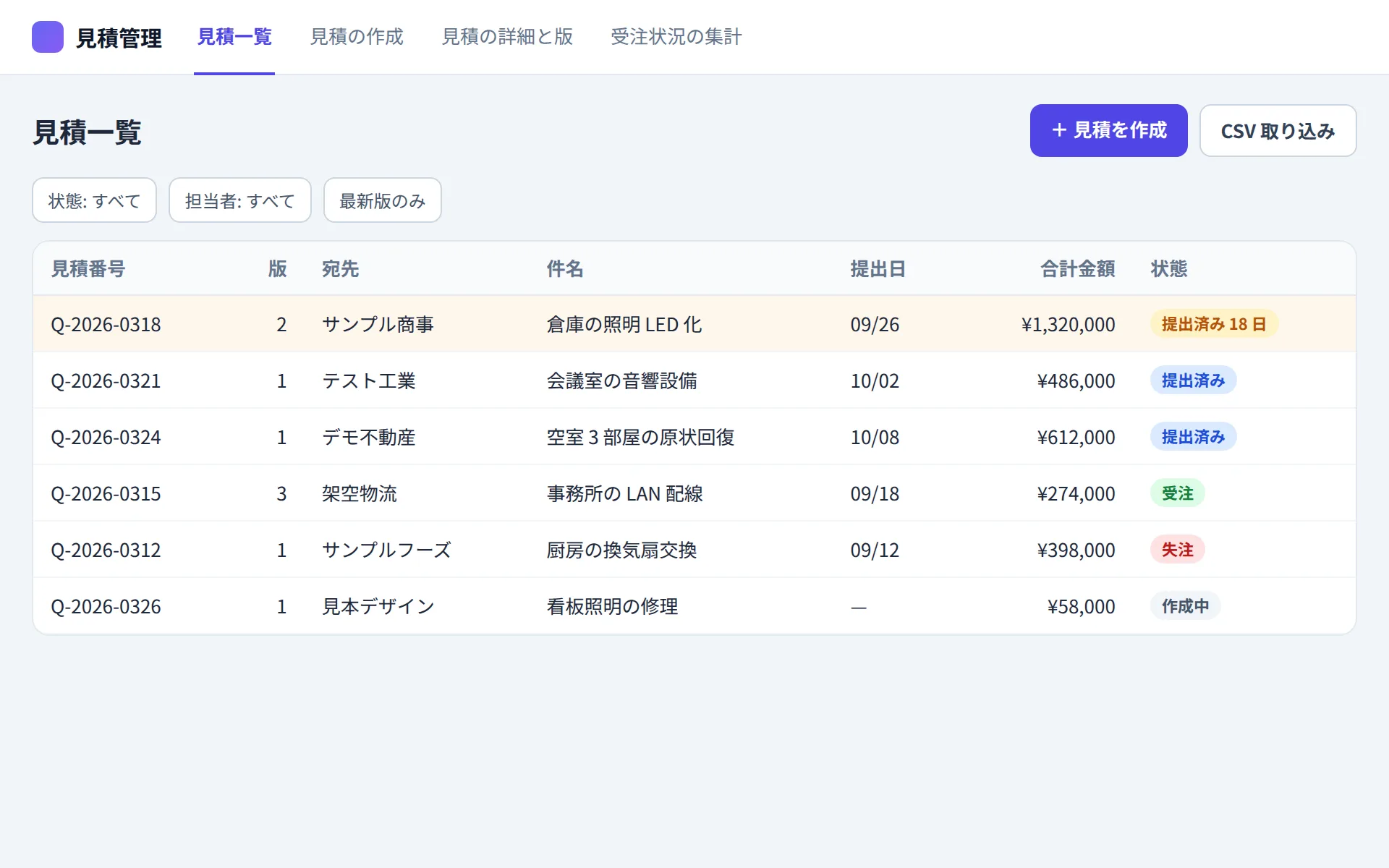
Task: Switch to the 見積一覧 tab
Action: [234, 37]
